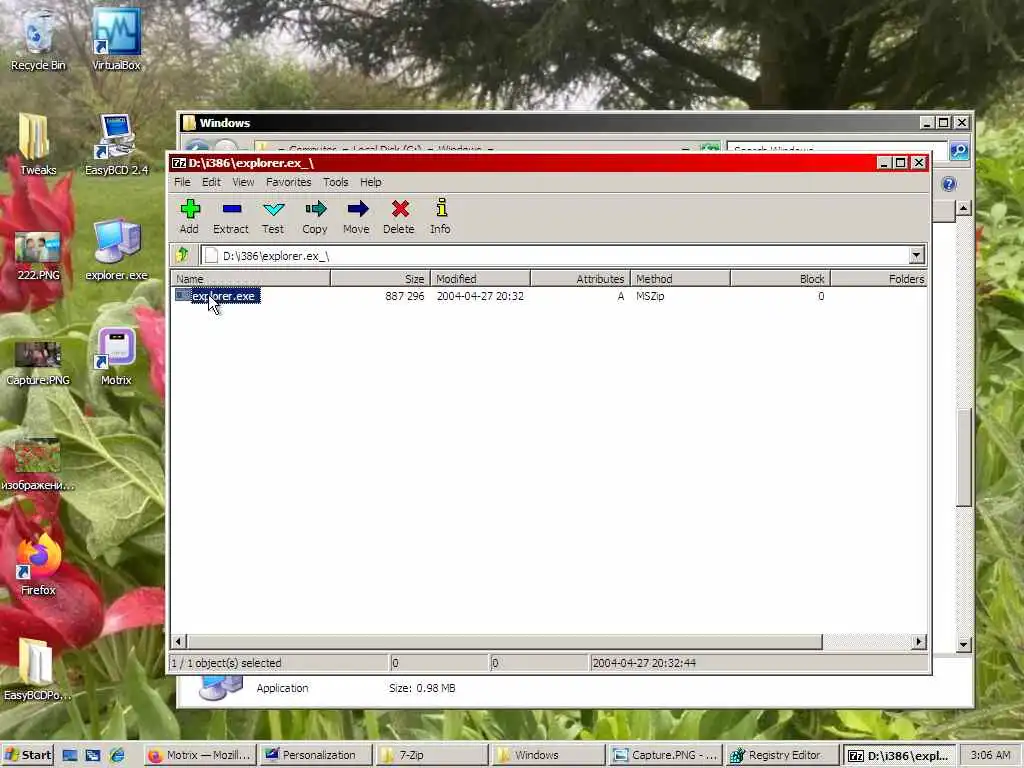Click the Add toolbar icon in 7-Zip
Viewport: 1024px width, 768px height.
coord(189,216)
